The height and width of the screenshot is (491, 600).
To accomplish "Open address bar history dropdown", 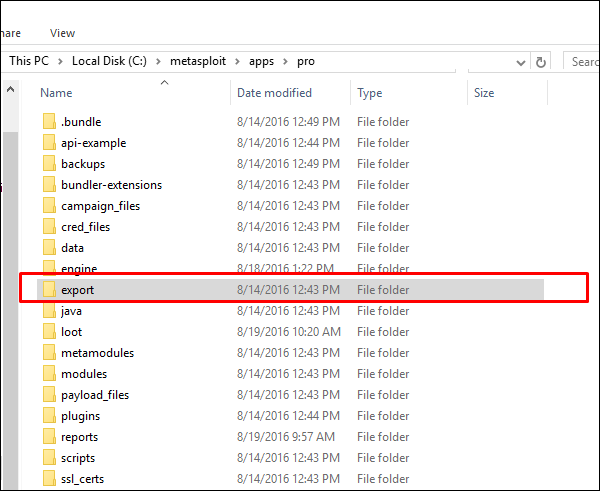I will 520,62.
